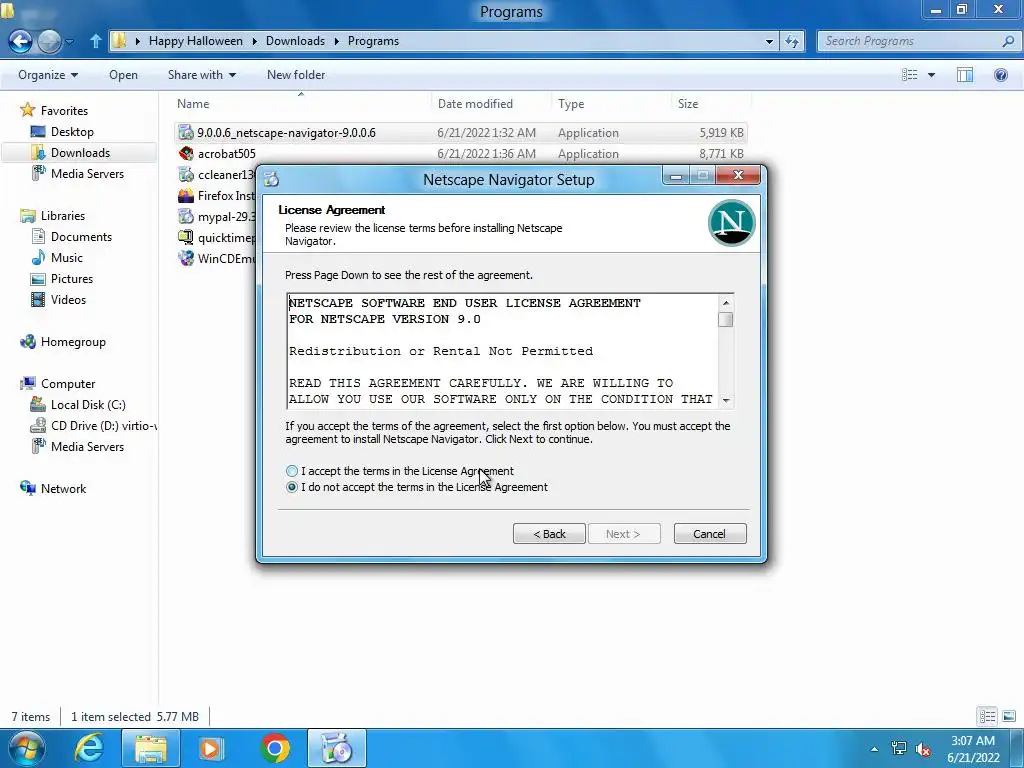The image size is (1024, 768).
Task: Open Google Chrome from taskbar
Action: point(275,748)
